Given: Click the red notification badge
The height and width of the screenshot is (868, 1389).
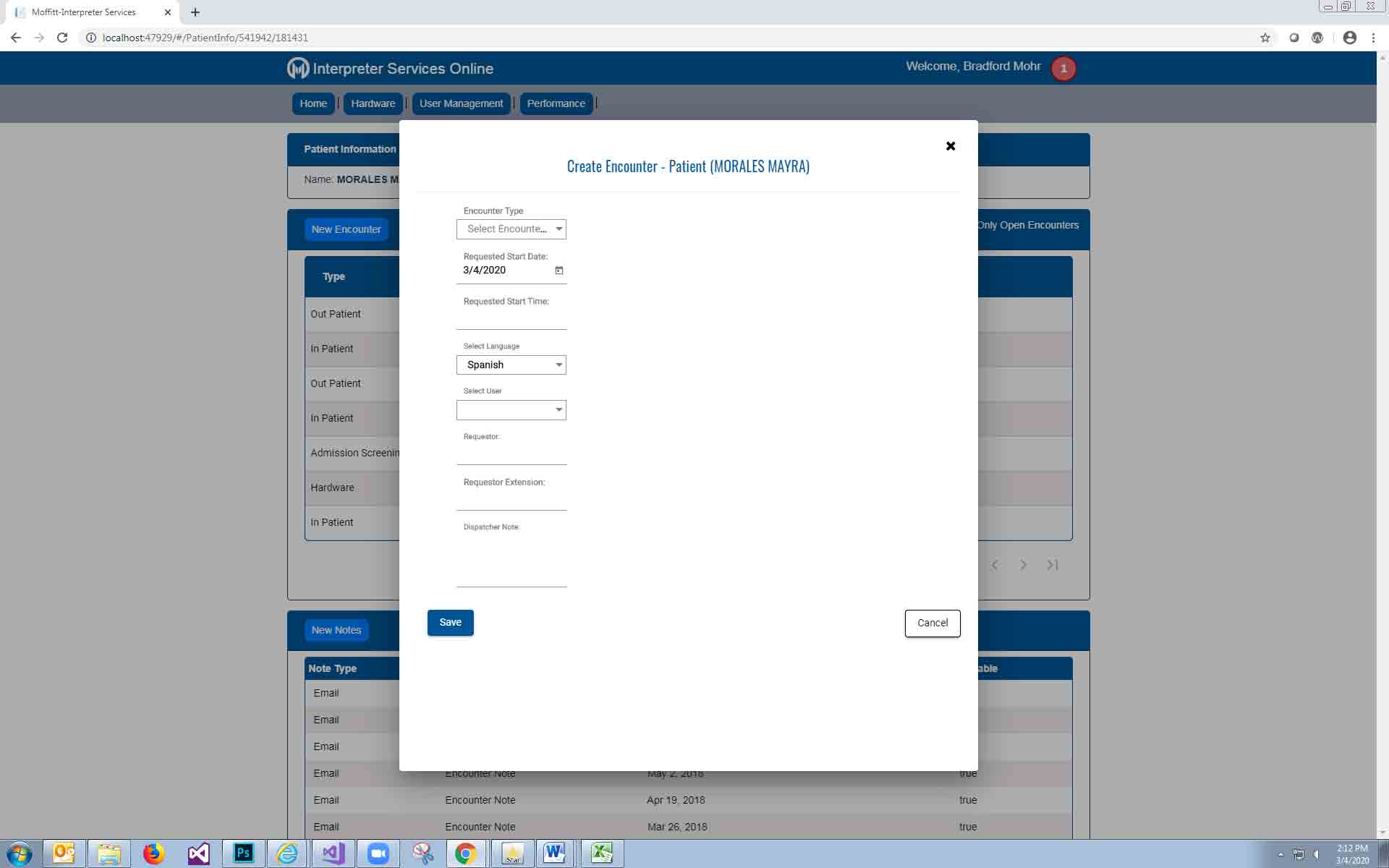Looking at the screenshot, I should (x=1063, y=69).
